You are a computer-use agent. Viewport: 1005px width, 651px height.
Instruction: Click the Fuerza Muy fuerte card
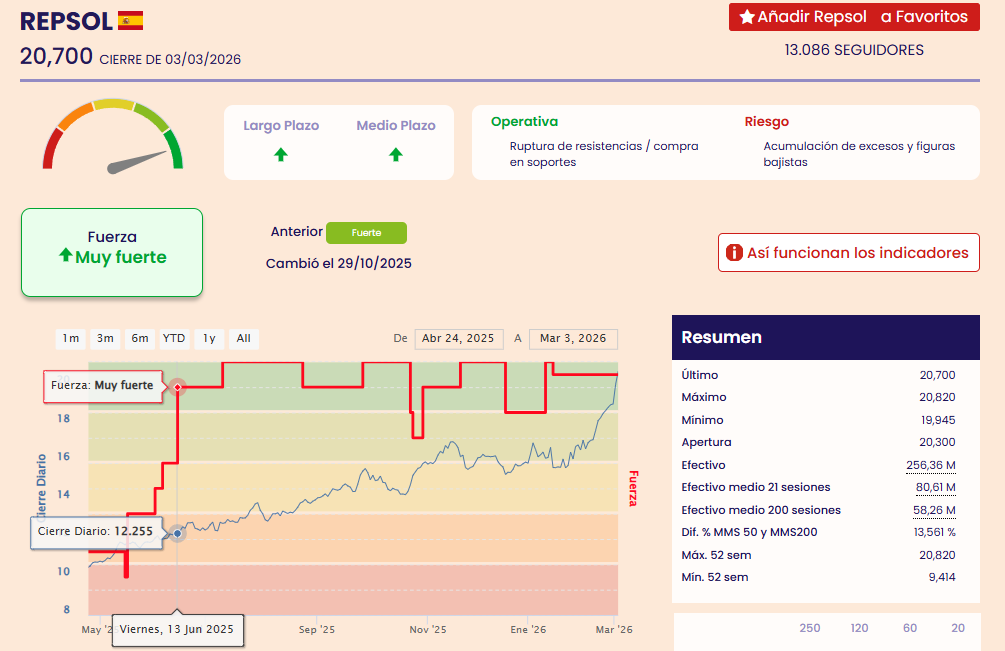pyautogui.click(x=112, y=252)
